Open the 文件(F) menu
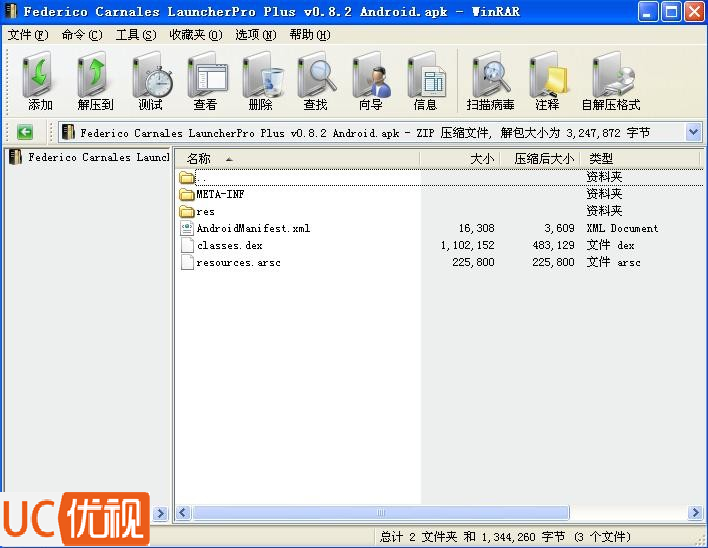The height and width of the screenshot is (548, 708). click(28, 35)
